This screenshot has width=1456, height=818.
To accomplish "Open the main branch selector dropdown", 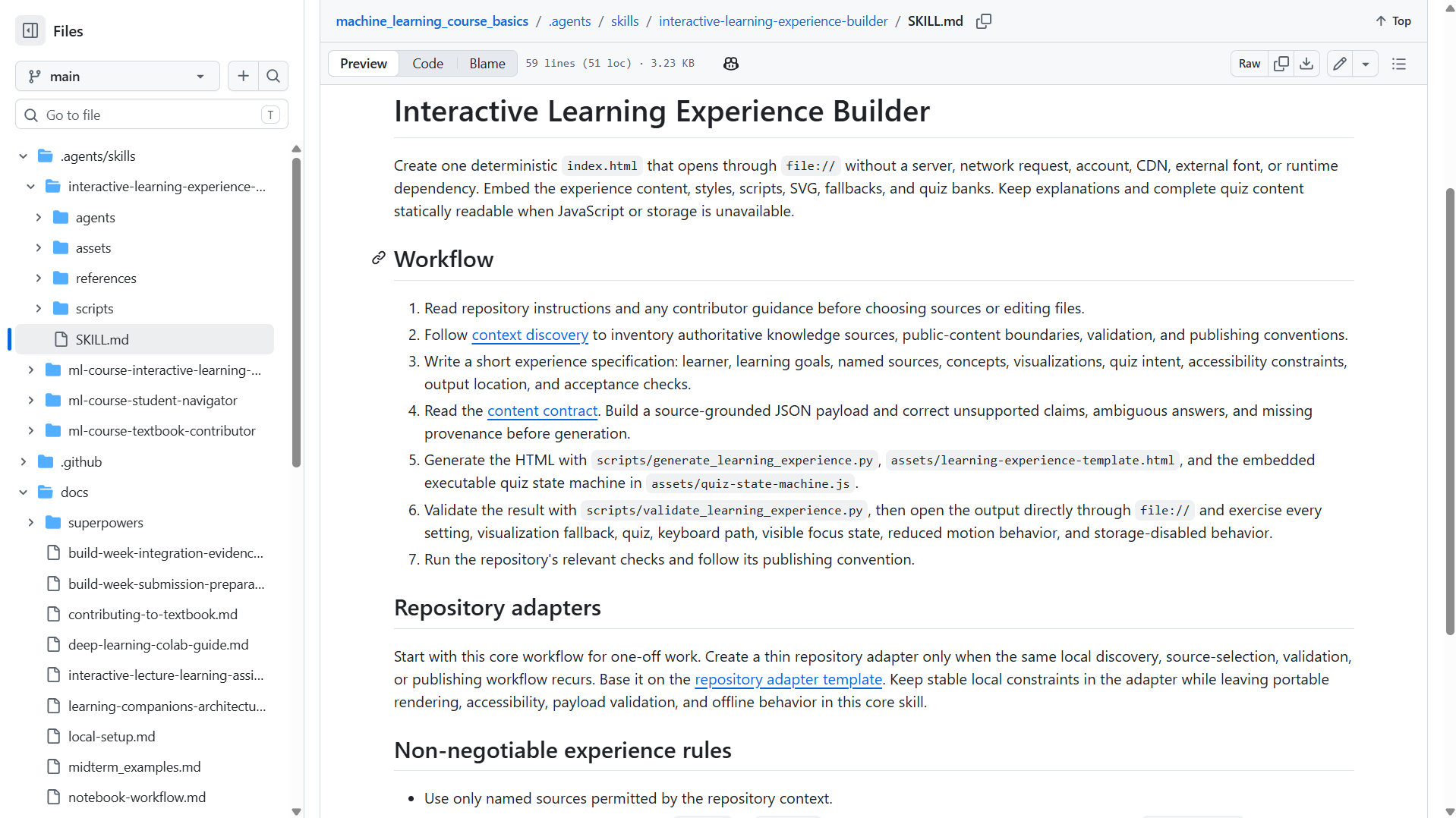I will click(x=118, y=76).
